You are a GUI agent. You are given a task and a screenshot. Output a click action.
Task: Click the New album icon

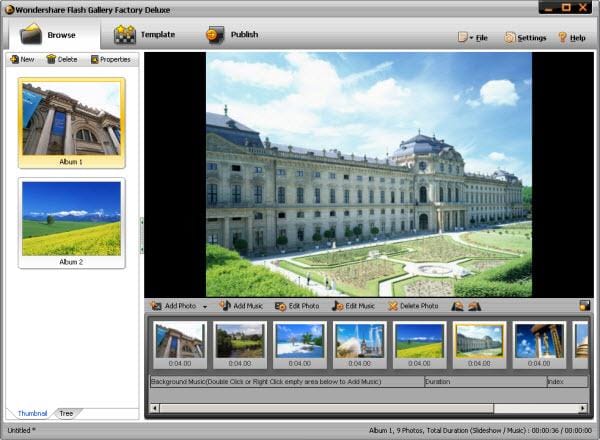(15, 59)
